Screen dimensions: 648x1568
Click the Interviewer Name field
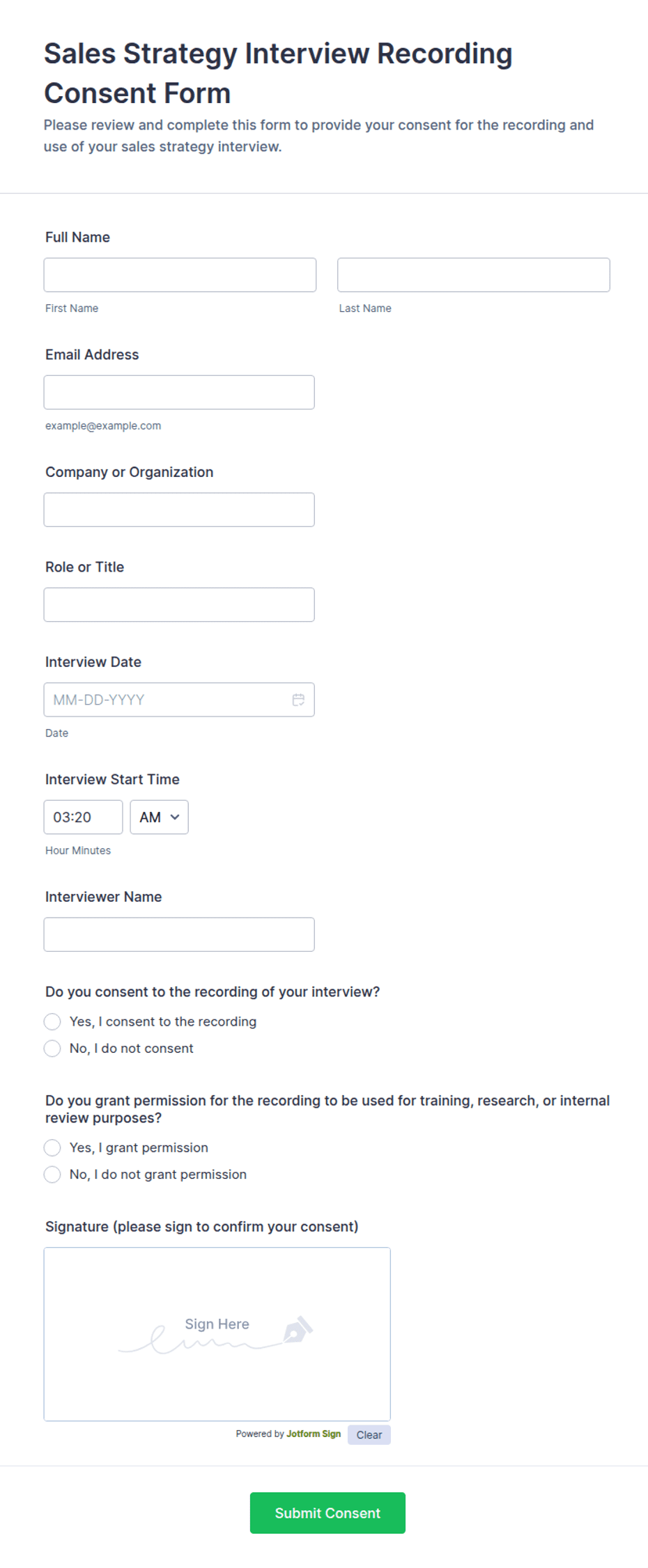pyautogui.click(x=179, y=934)
